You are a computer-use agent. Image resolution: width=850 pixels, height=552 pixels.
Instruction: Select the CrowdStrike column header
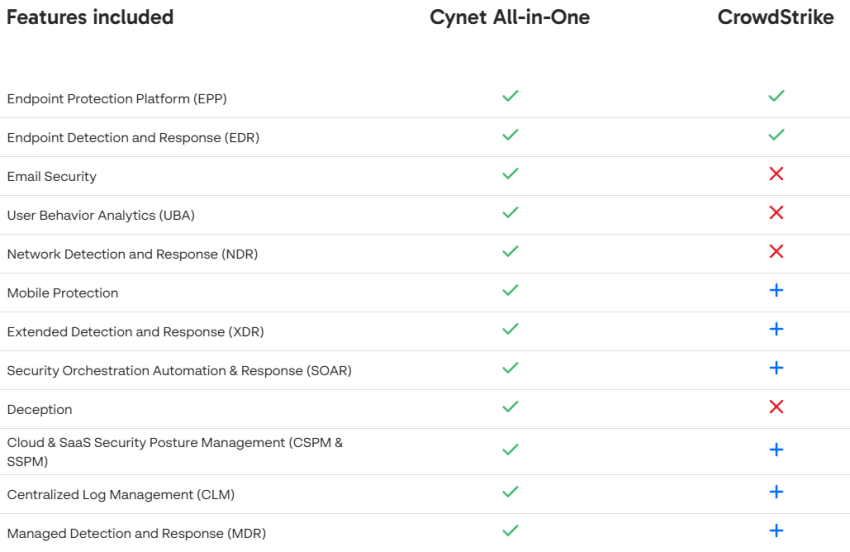tap(775, 17)
